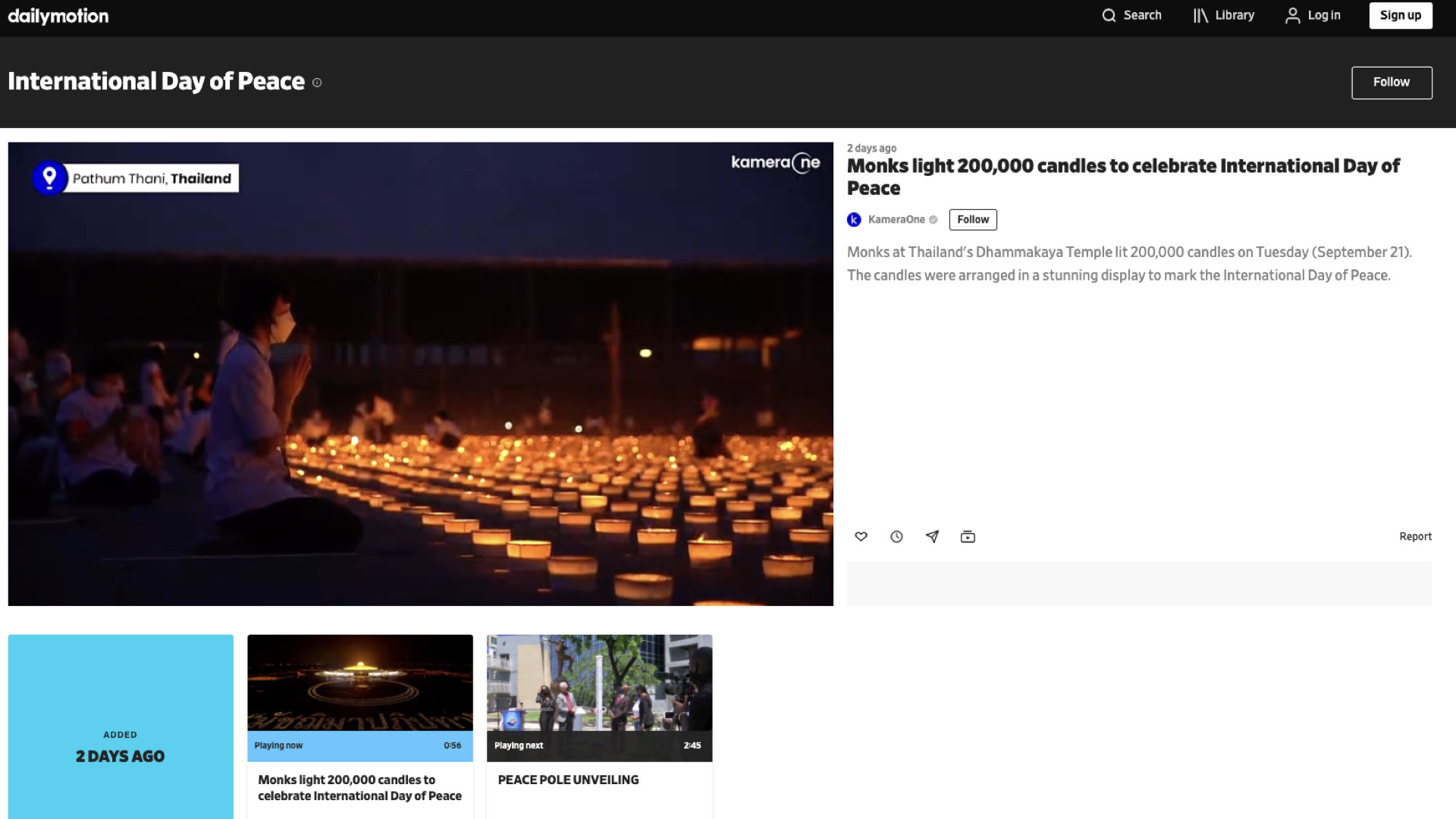1456x819 pixels.
Task: Click the KameraOne channel avatar icon
Action: (x=854, y=220)
